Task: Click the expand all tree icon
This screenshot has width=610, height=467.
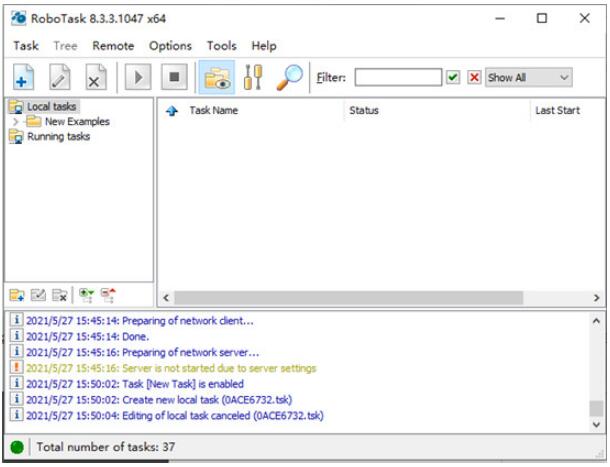Action: point(86,295)
